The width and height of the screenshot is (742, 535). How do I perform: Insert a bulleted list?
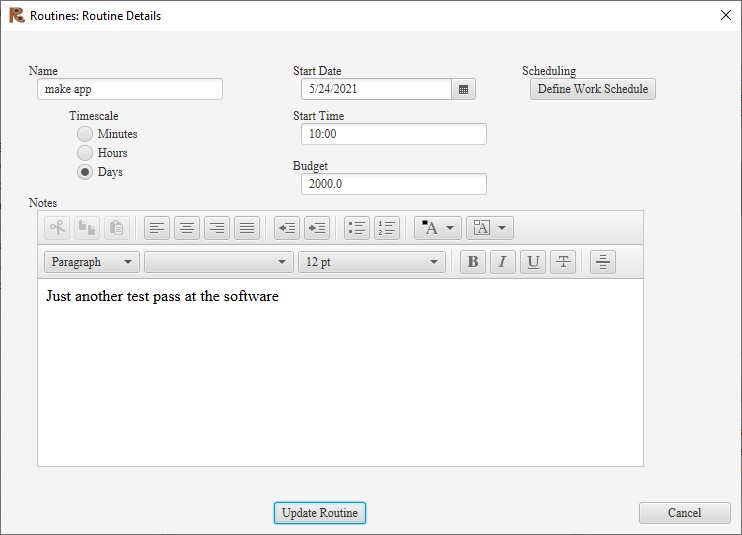point(357,228)
